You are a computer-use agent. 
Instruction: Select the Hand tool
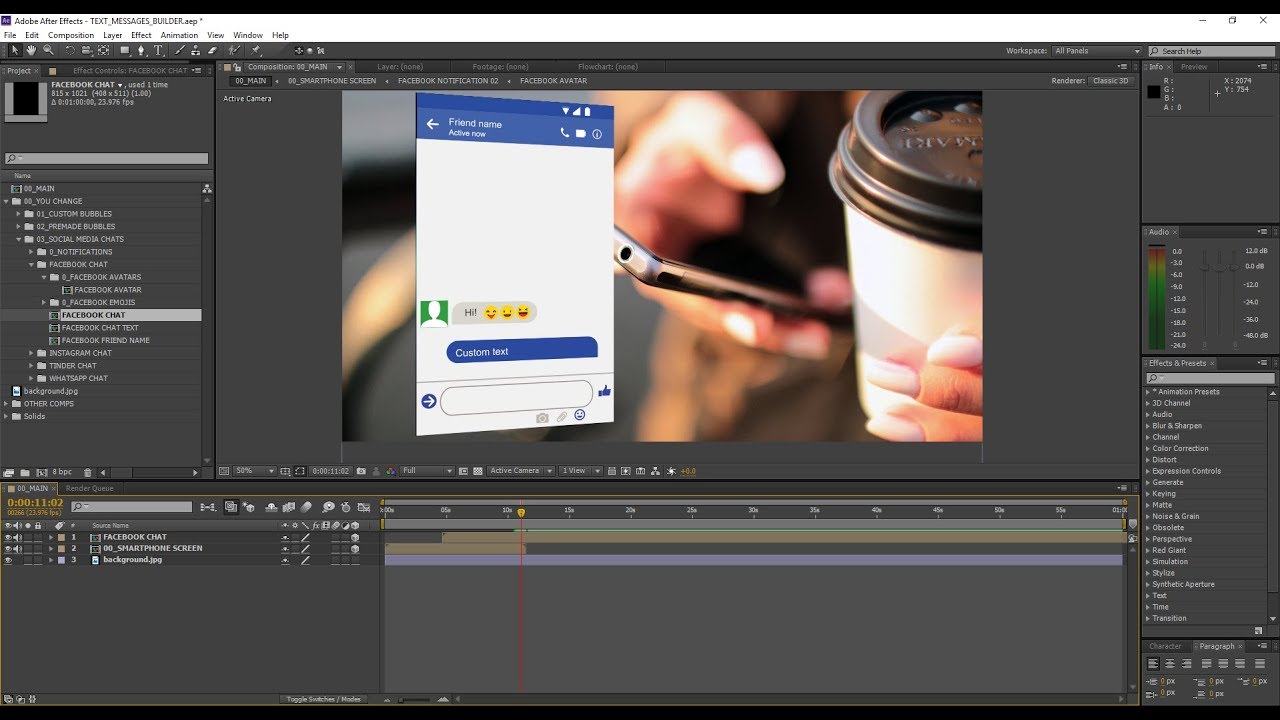point(31,50)
